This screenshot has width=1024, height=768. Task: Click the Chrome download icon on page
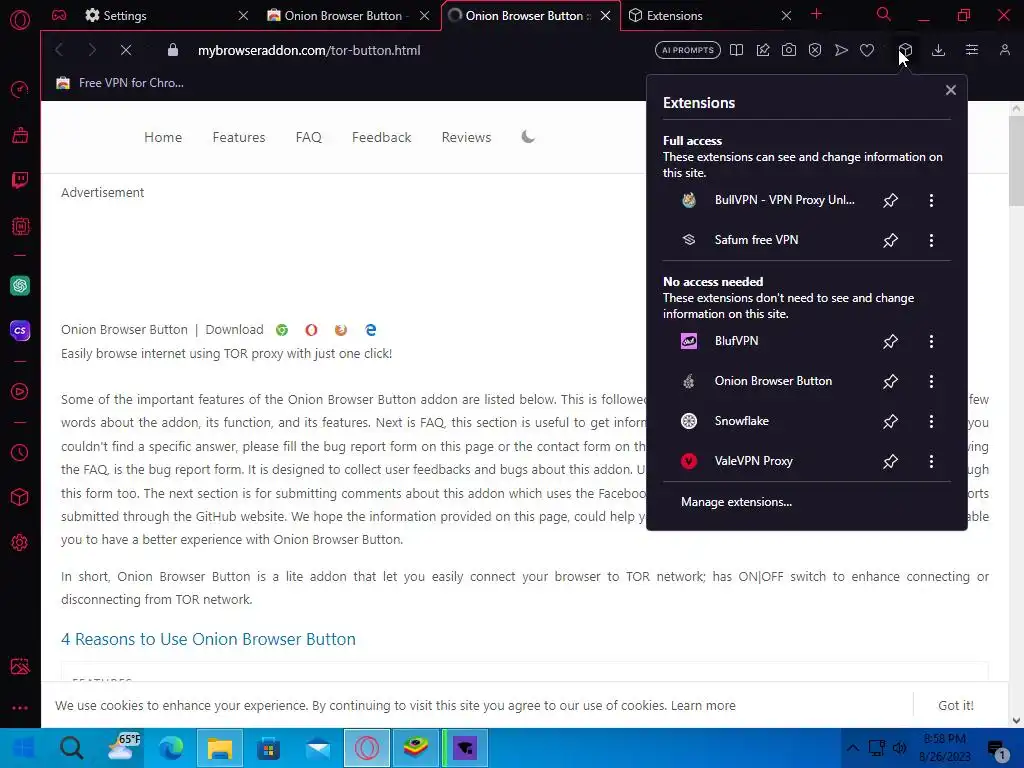click(281, 330)
